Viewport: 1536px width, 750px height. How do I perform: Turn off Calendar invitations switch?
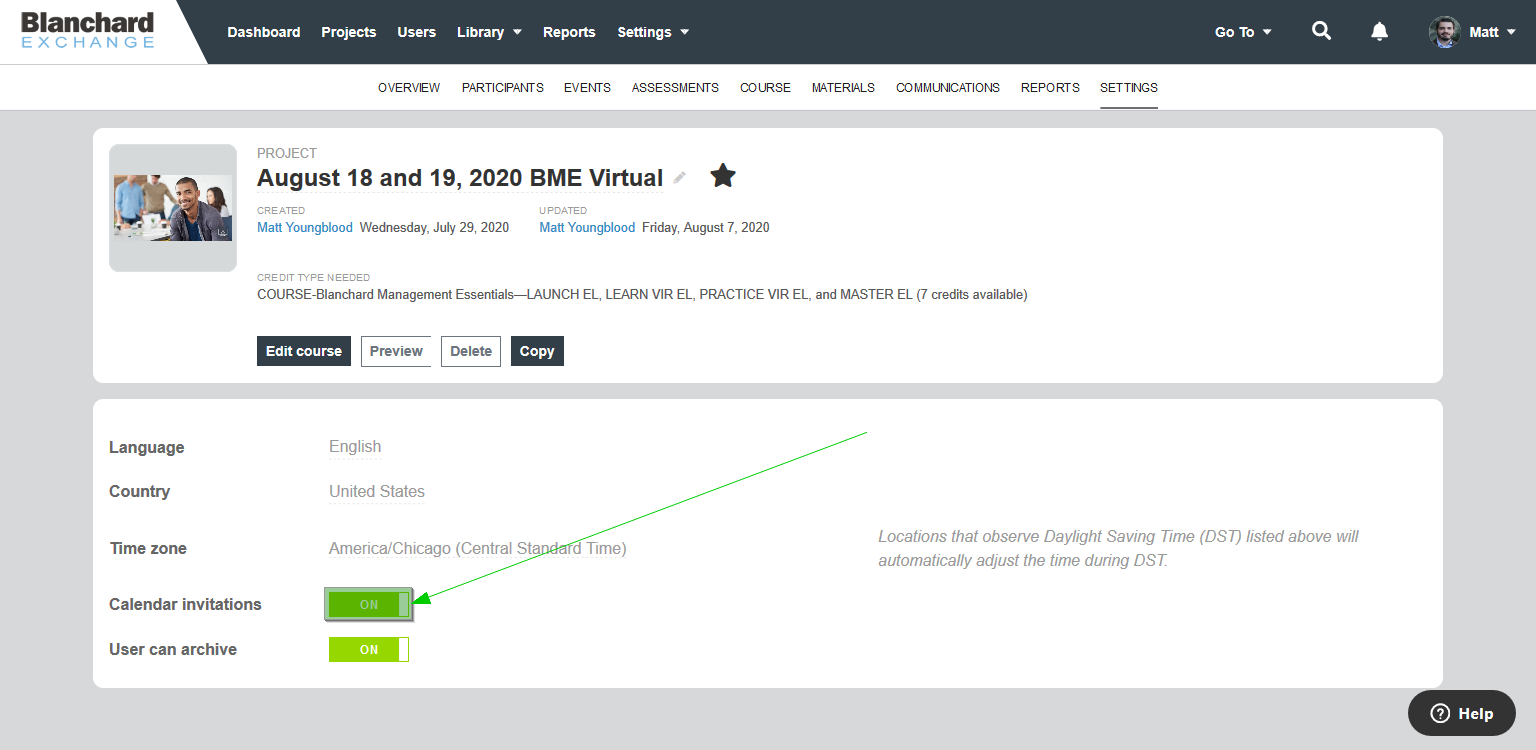point(369,604)
